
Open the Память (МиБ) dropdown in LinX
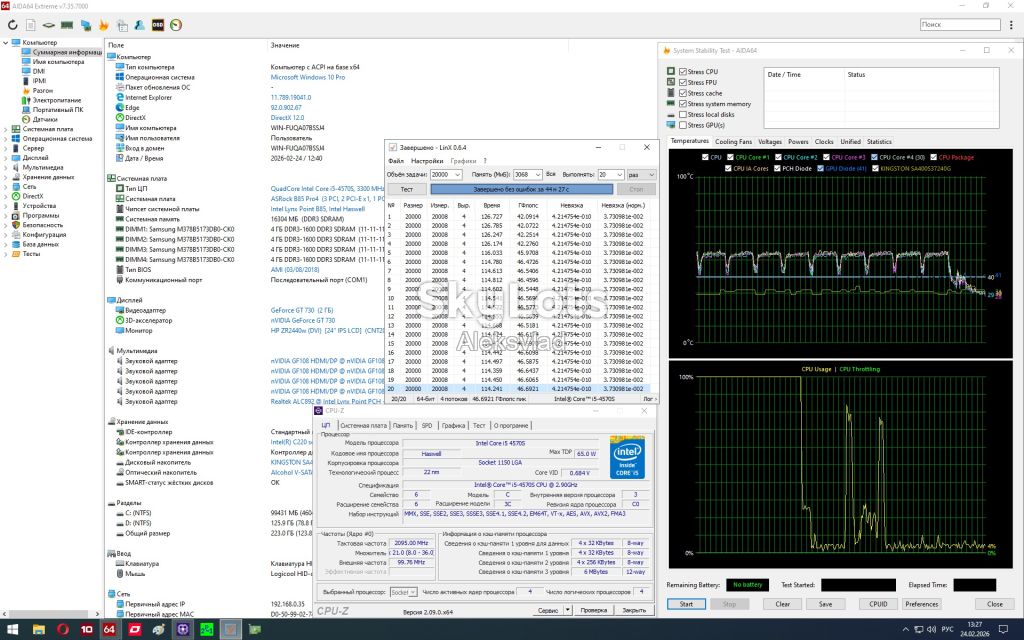(x=528, y=175)
